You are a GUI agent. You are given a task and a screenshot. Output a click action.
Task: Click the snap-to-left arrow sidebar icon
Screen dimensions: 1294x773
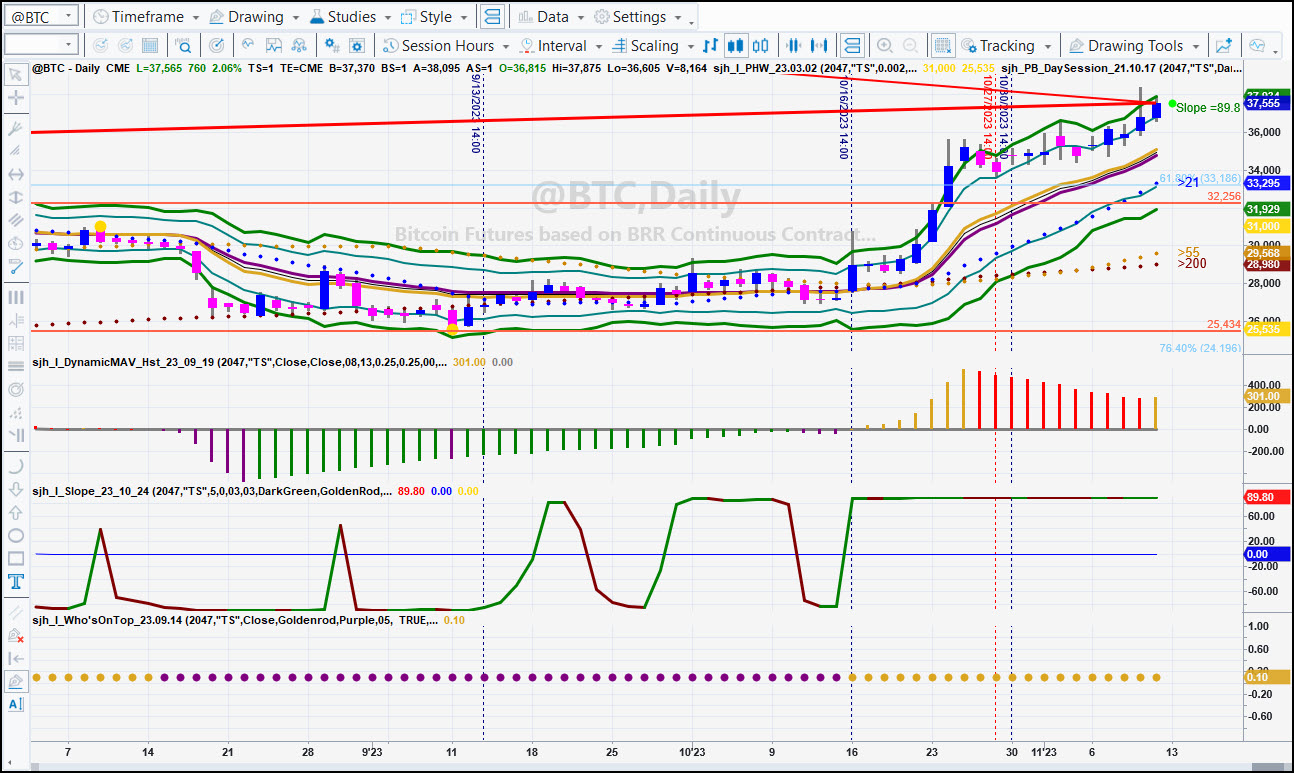pos(15,658)
